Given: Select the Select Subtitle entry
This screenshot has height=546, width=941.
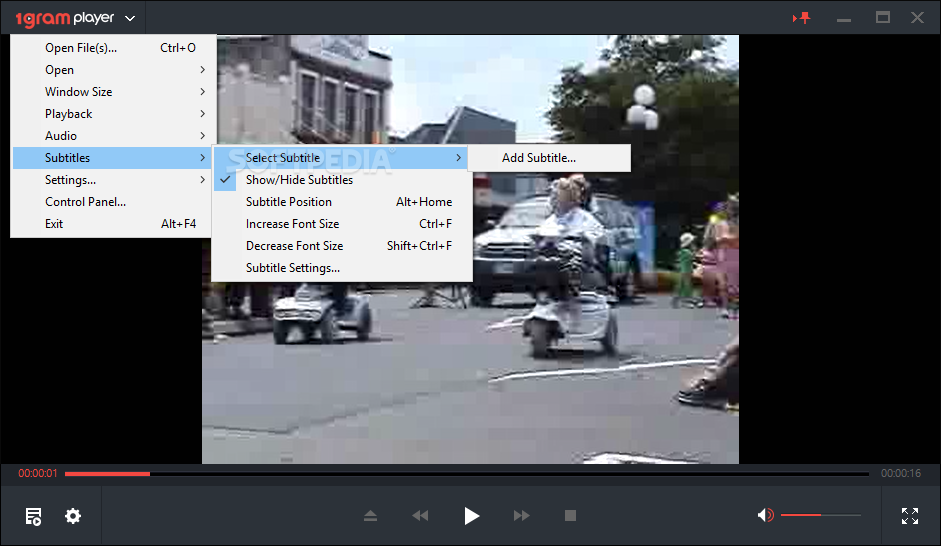Looking at the screenshot, I should [x=342, y=158].
